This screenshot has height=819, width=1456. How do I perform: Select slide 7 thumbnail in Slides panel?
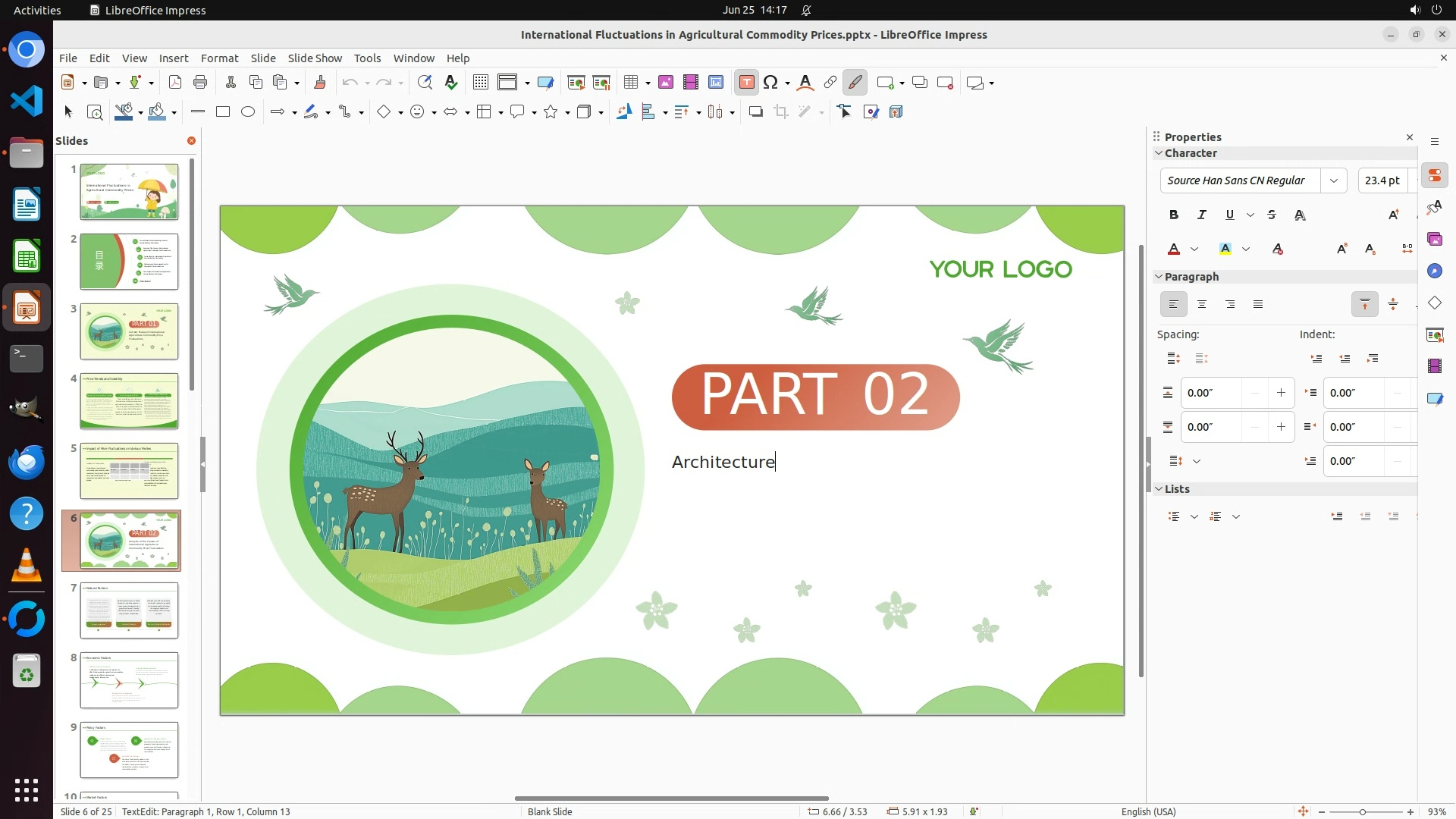[129, 610]
